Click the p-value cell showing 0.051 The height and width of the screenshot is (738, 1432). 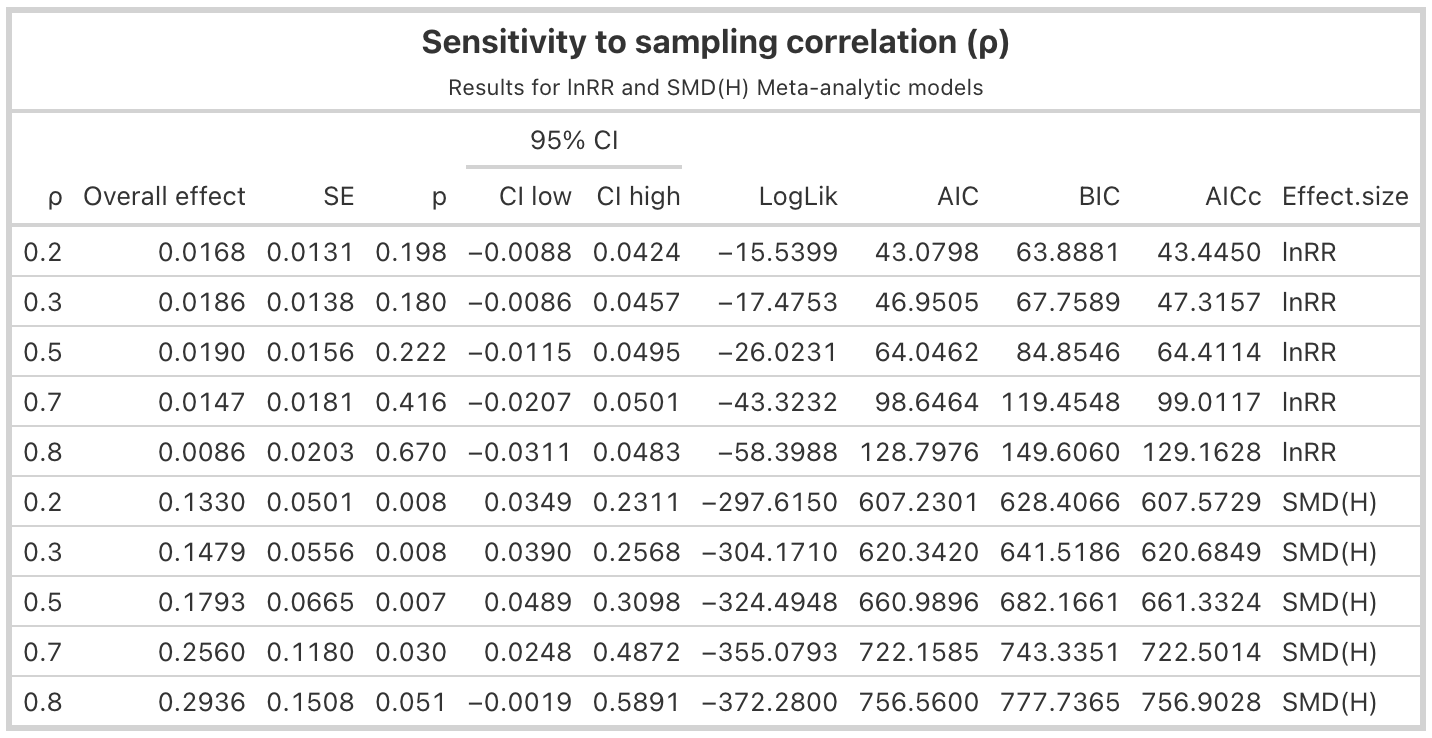coord(411,702)
